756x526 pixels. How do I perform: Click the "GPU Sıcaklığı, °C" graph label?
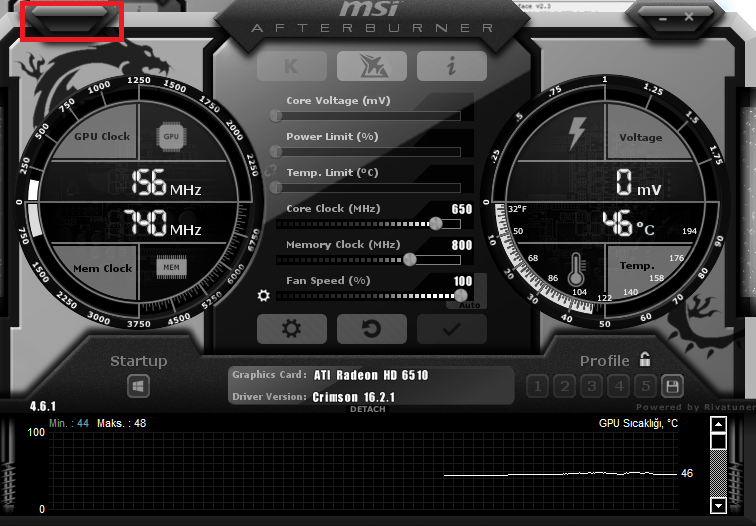pyautogui.click(x=638, y=423)
